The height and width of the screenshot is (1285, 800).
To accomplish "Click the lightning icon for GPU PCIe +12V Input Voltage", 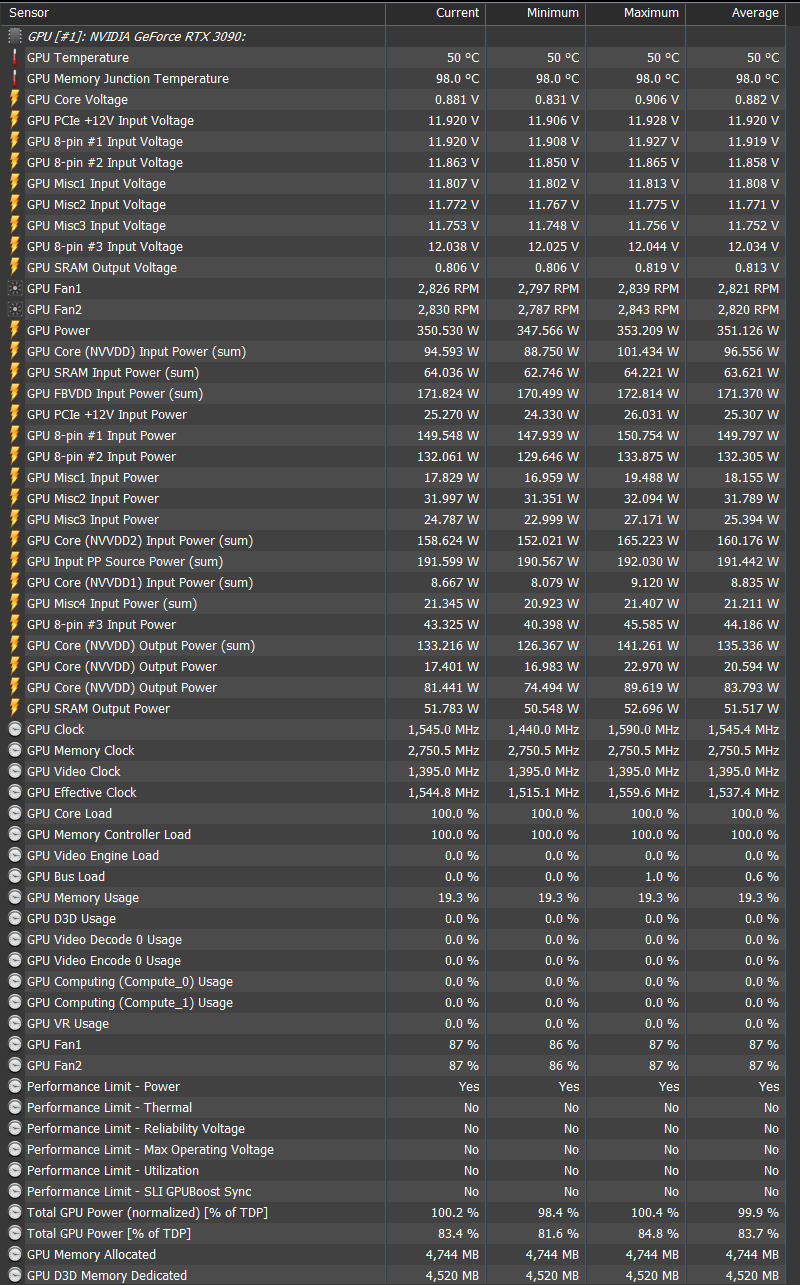I will coord(15,120).
